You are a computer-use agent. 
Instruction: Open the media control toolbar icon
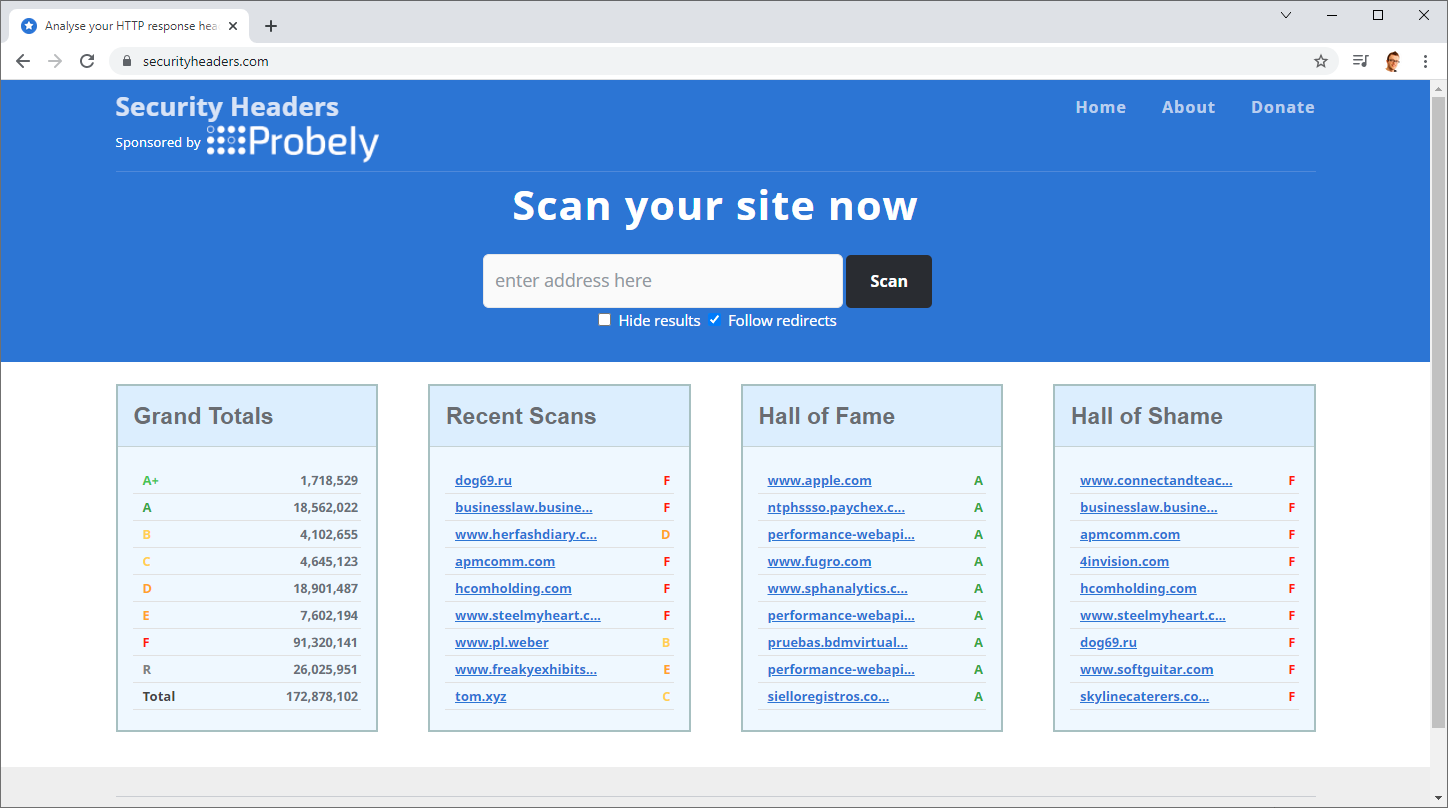(x=1360, y=61)
